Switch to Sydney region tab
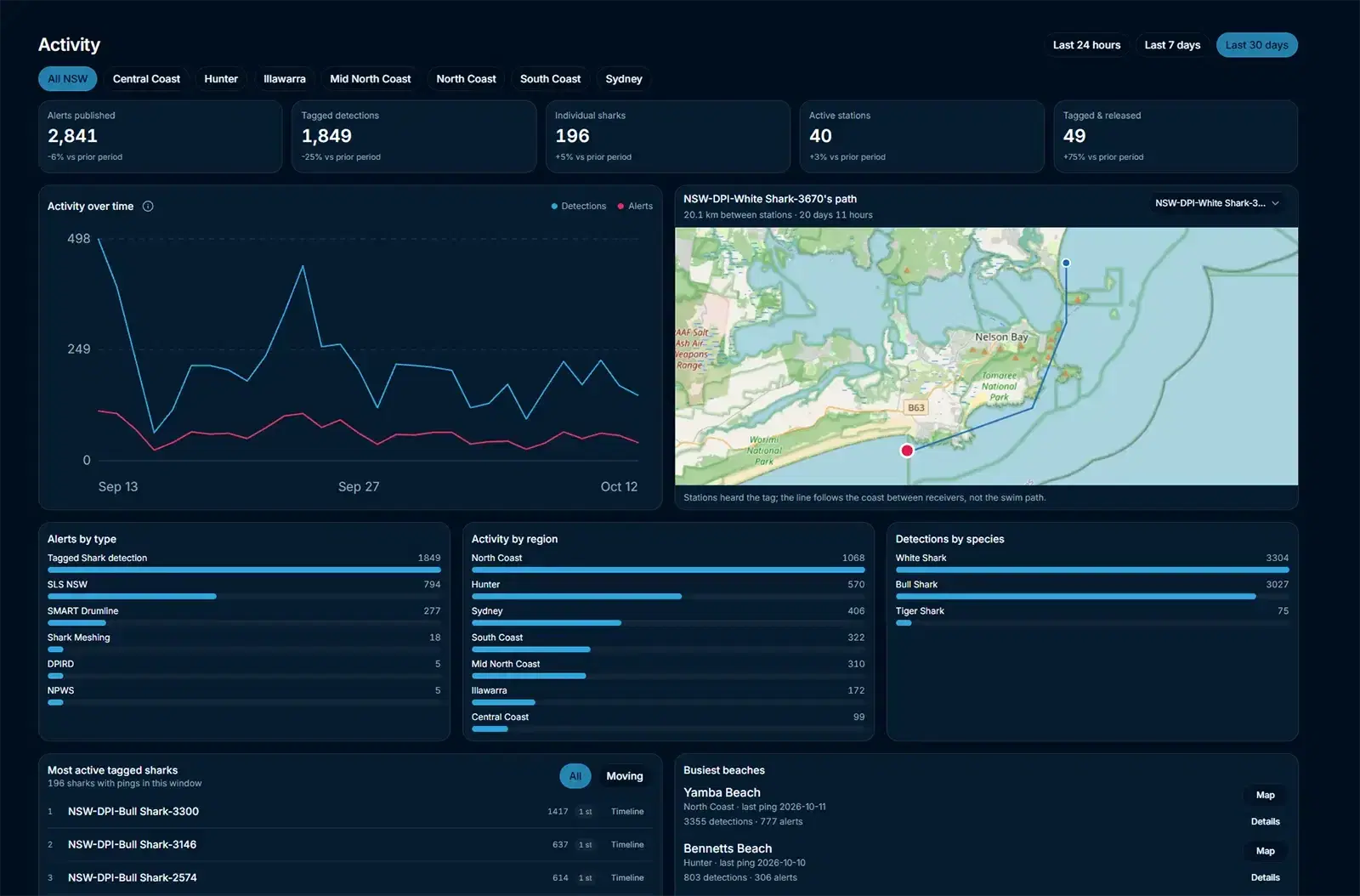Screen dimensions: 1360x896 [x=623, y=79]
